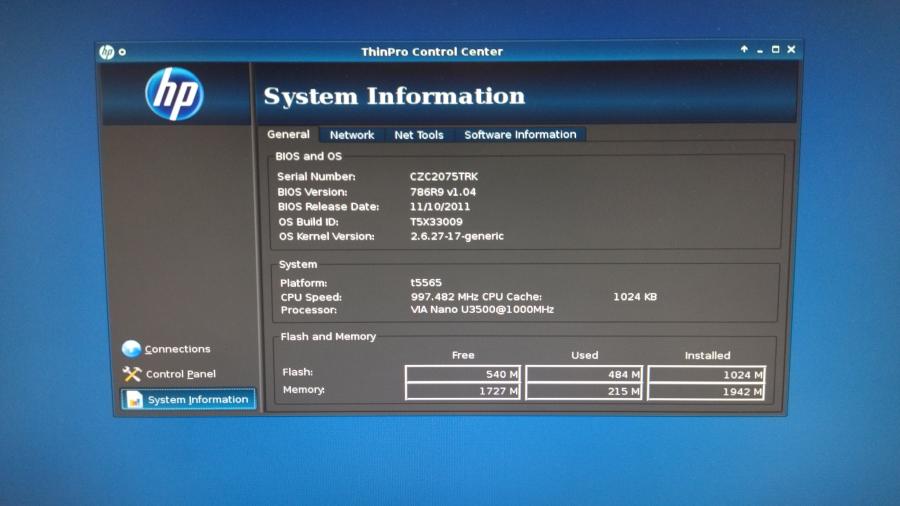Click the BIOS release date 11/10/2011
Screen dimensions: 900x506
click(x=440, y=207)
